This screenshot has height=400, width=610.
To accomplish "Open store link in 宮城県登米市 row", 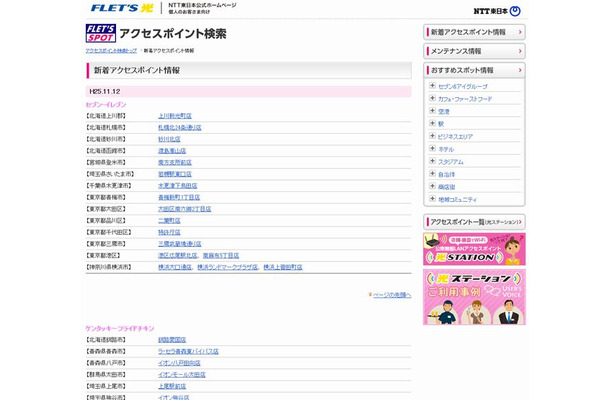I will 175,163.
